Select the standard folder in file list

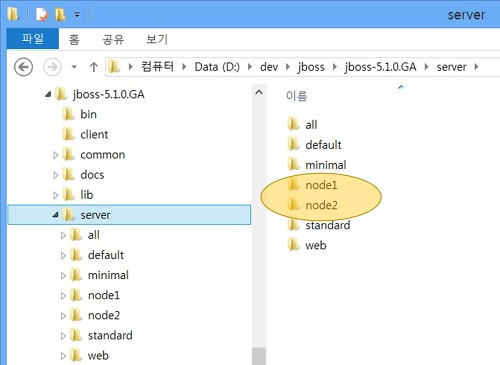pos(328,225)
